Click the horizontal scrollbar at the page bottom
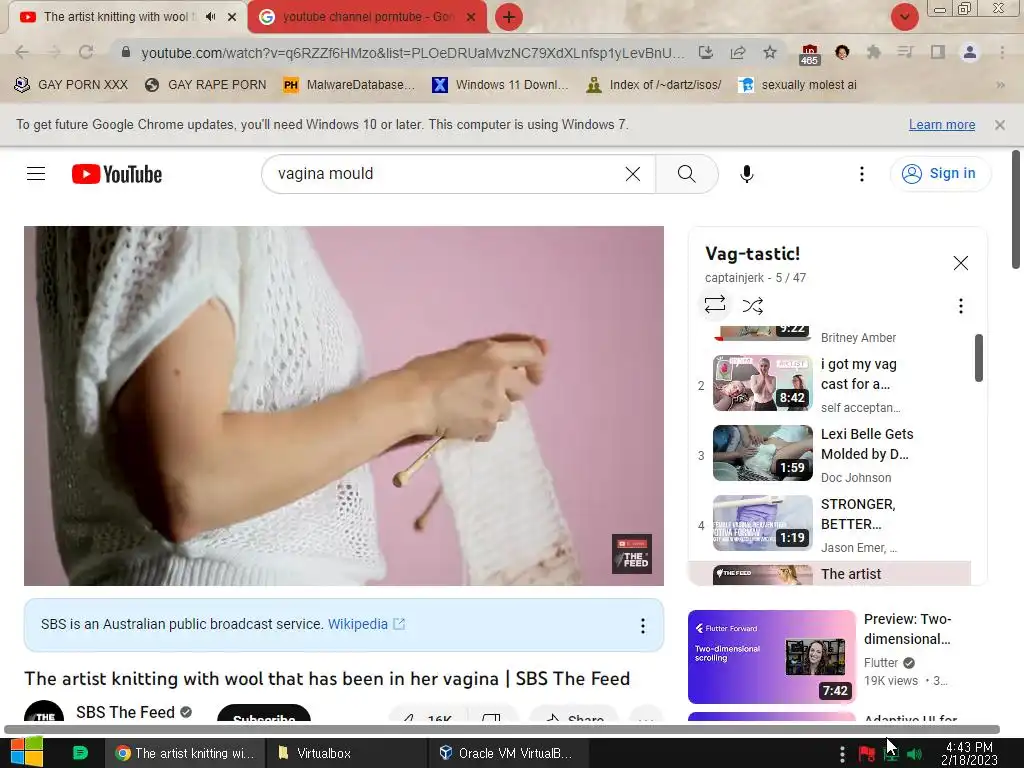Image resolution: width=1024 pixels, height=768 pixels. click(x=502, y=729)
